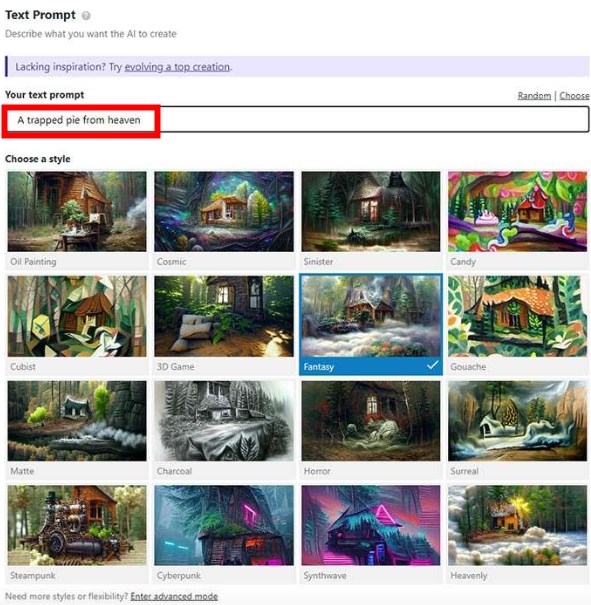
Task: Click the Text Prompt help question-mark icon
Action: [x=86, y=15]
